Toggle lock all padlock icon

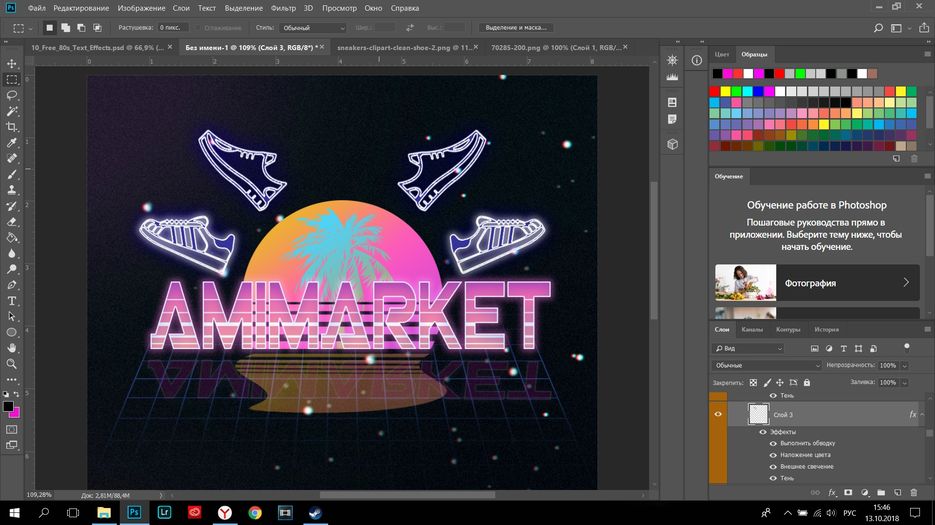coord(807,382)
